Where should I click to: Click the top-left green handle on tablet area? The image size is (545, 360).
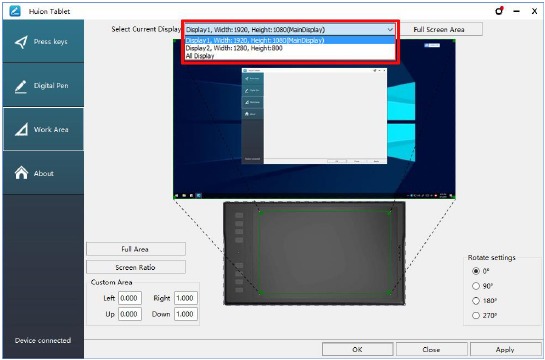(x=260, y=213)
